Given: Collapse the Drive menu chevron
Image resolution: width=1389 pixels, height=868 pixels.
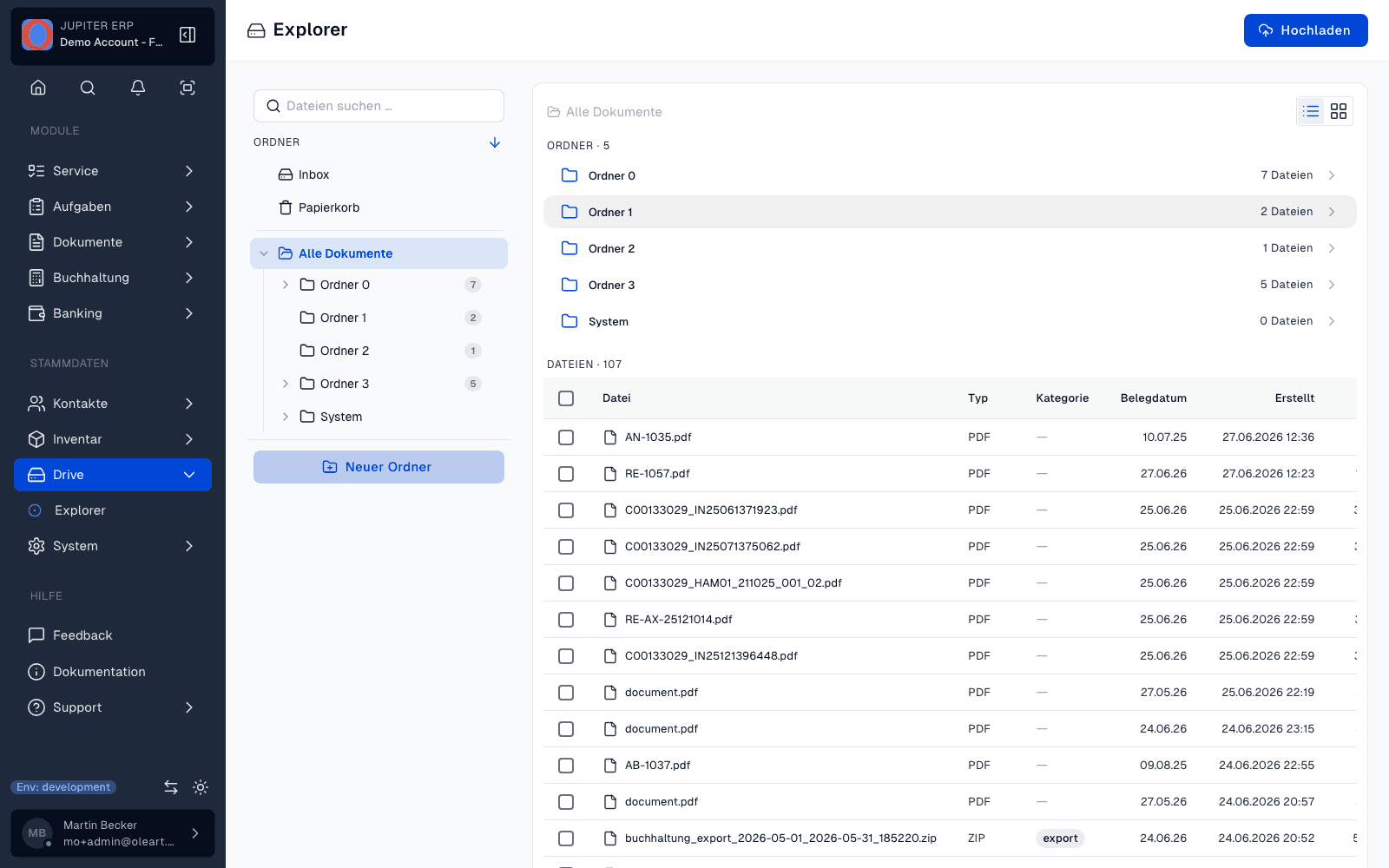Looking at the screenshot, I should (x=189, y=475).
